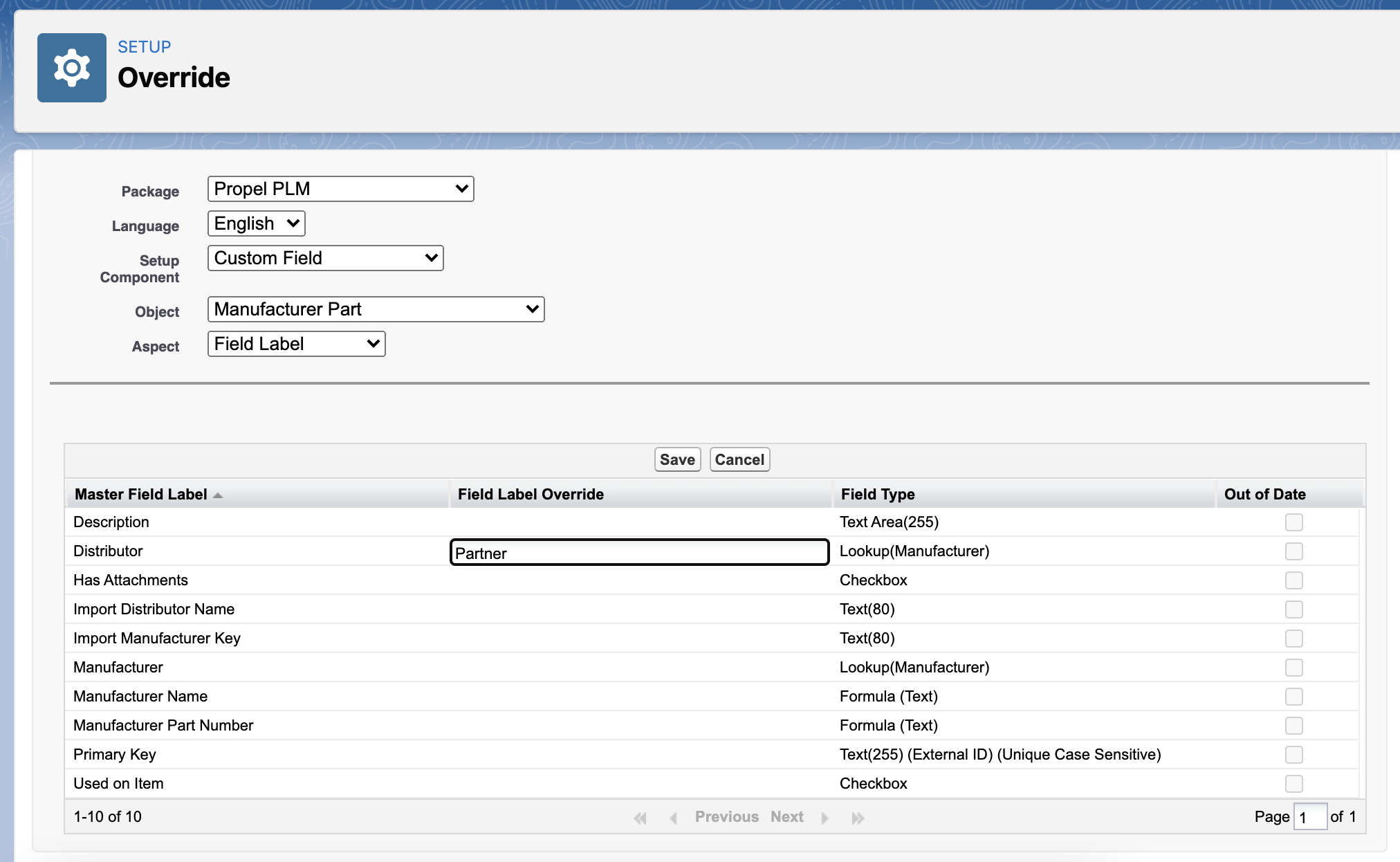Click the Setup gear icon

point(71,68)
